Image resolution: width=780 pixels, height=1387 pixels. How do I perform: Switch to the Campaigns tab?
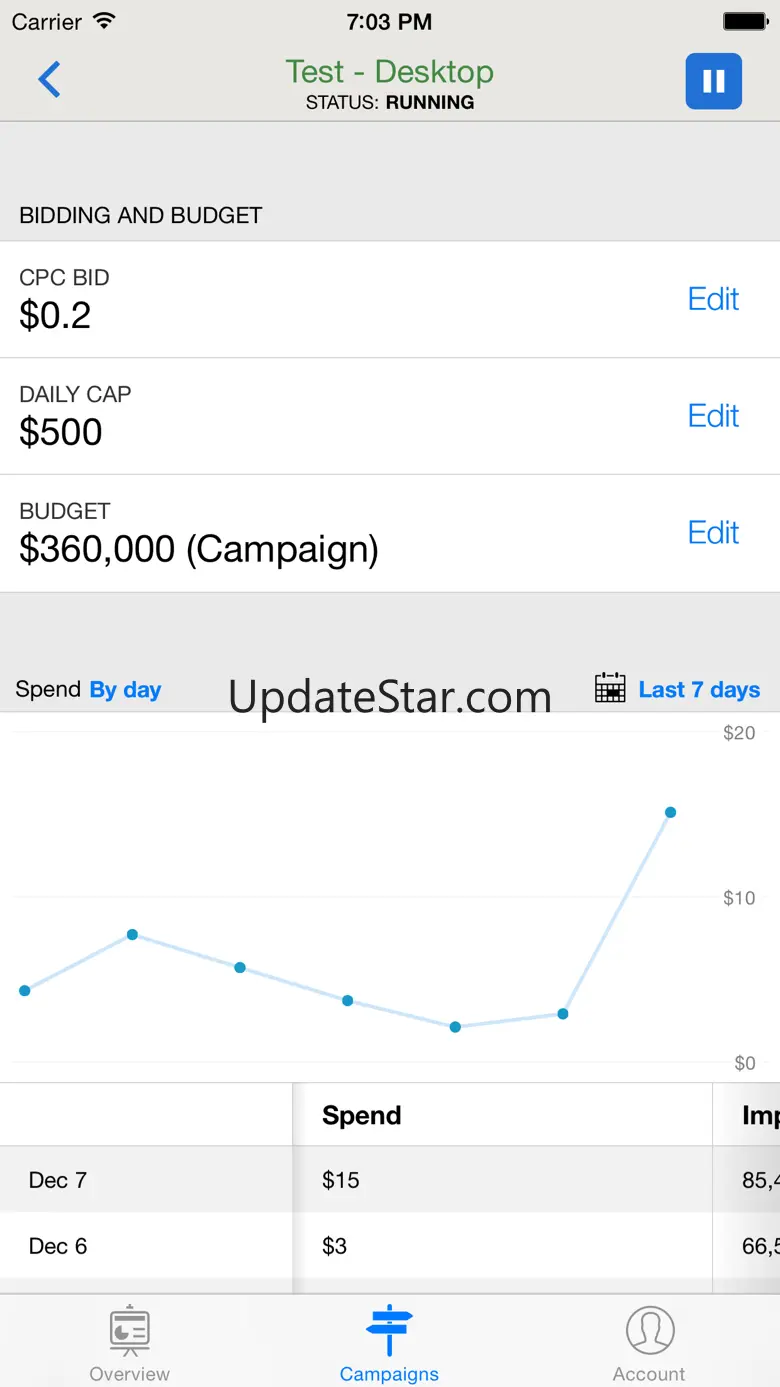(x=389, y=1345)
